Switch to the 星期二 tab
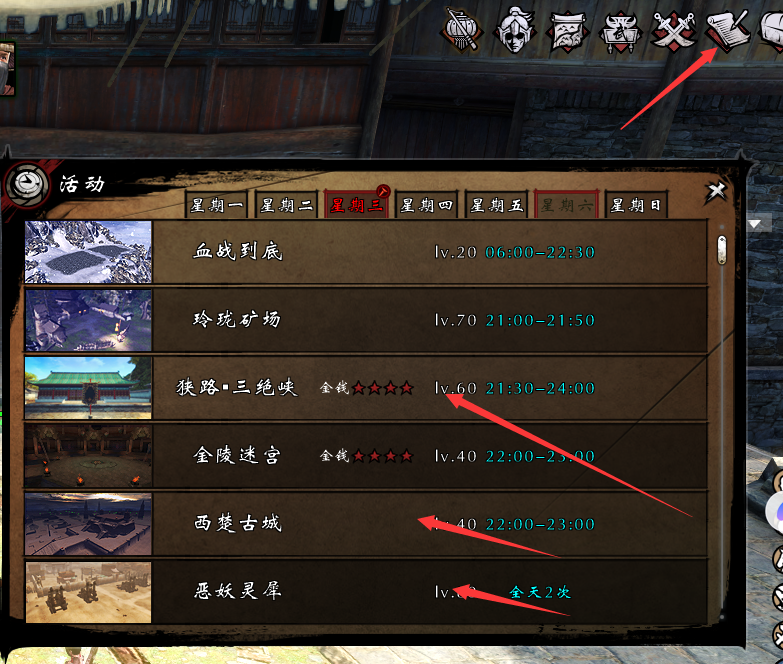Viewport: 783px width, 664px height. (x=286, y=205)
